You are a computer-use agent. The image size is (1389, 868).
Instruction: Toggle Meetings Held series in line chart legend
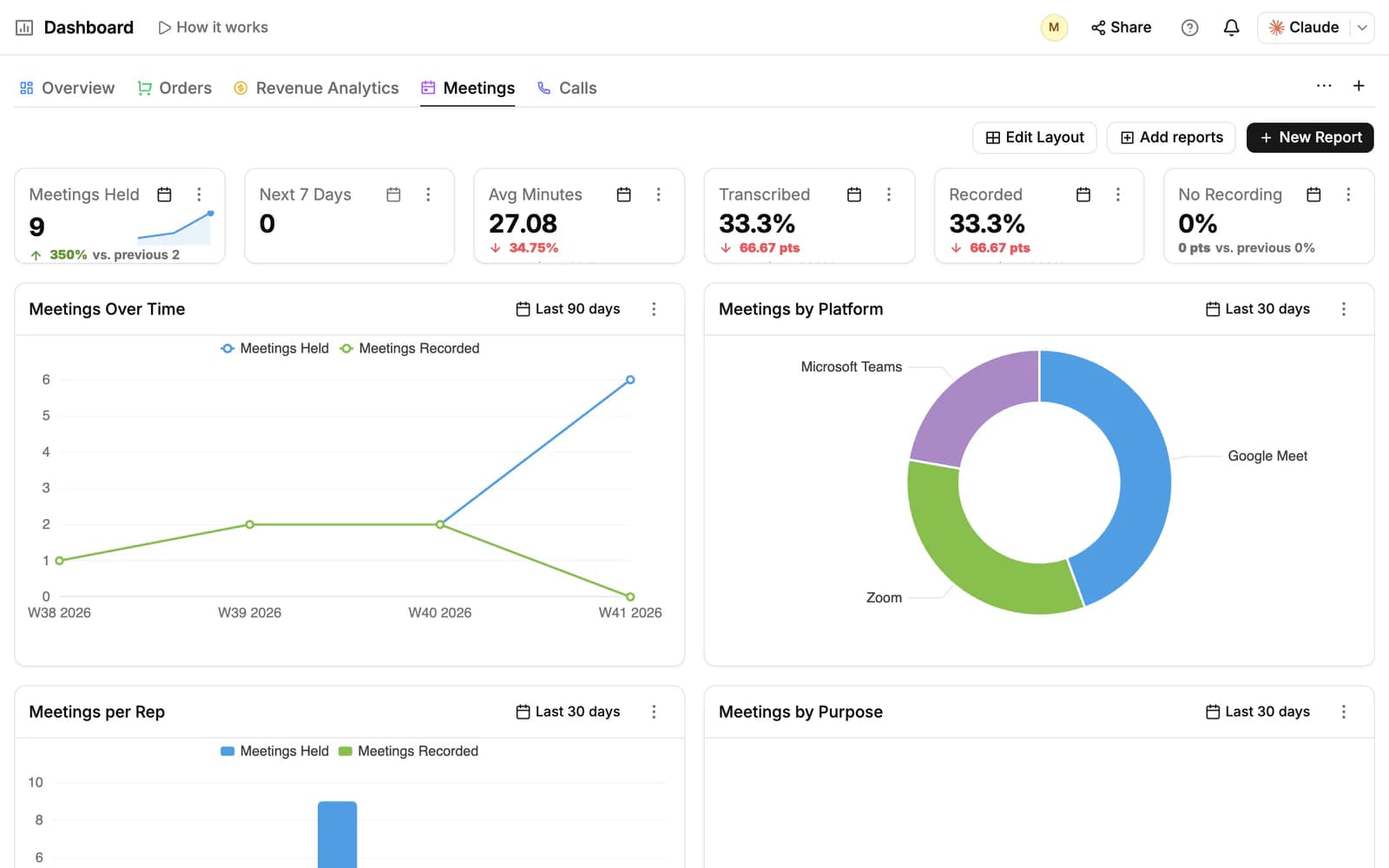click(274, 348)
